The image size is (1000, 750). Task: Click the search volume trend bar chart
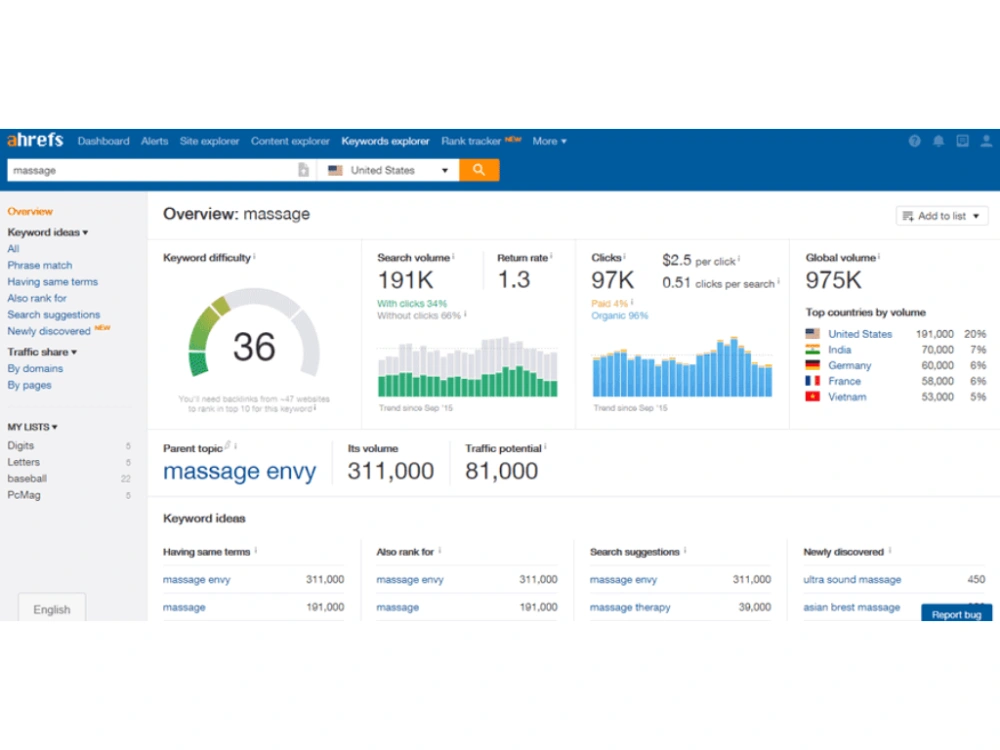point(467,367)
